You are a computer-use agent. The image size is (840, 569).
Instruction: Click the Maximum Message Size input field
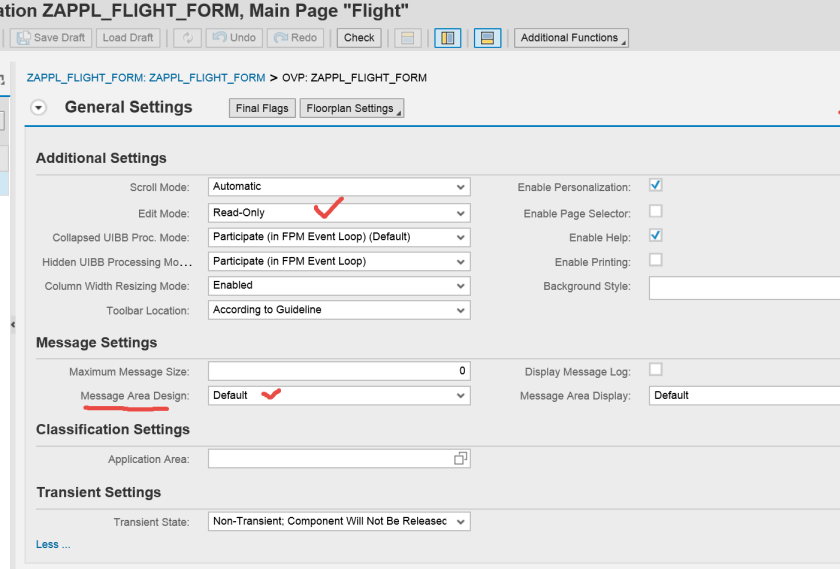point(339,371)
